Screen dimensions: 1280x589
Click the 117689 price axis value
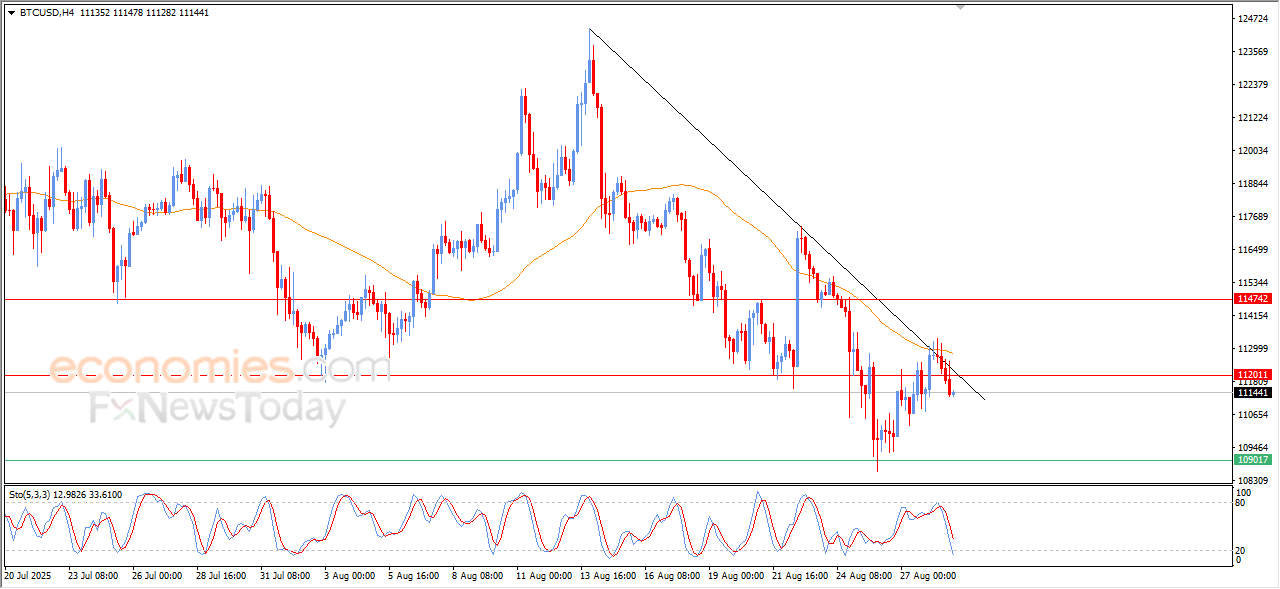tap(1254, 217)
